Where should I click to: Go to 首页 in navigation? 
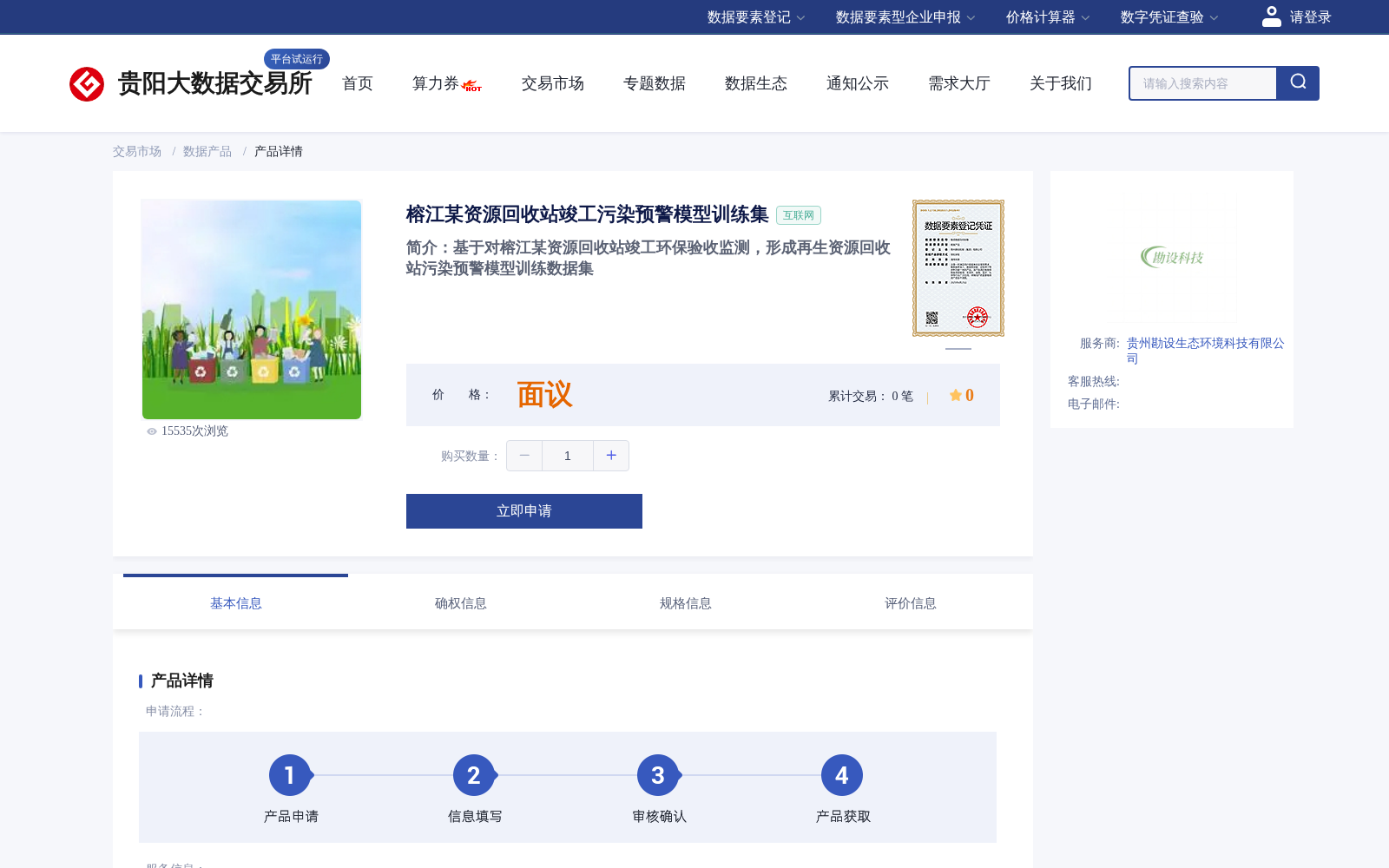358,83
